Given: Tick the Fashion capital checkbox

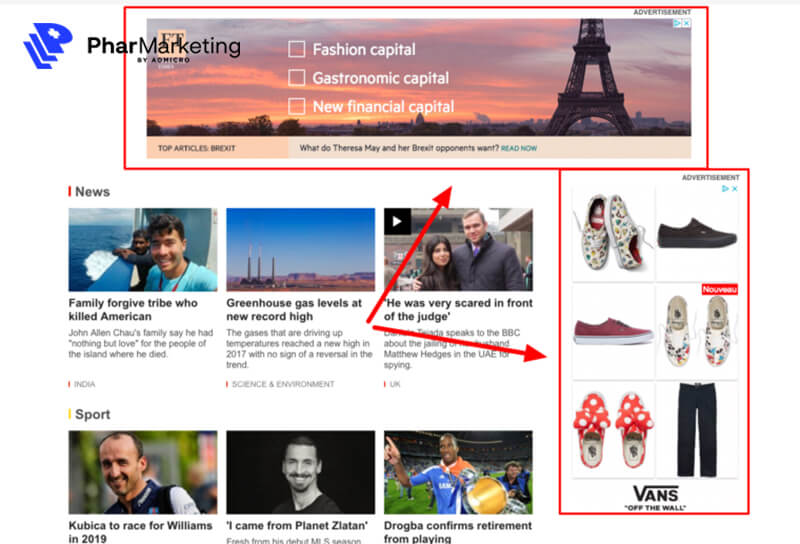Looking at the screenshot, I should (x=297, y=50).
